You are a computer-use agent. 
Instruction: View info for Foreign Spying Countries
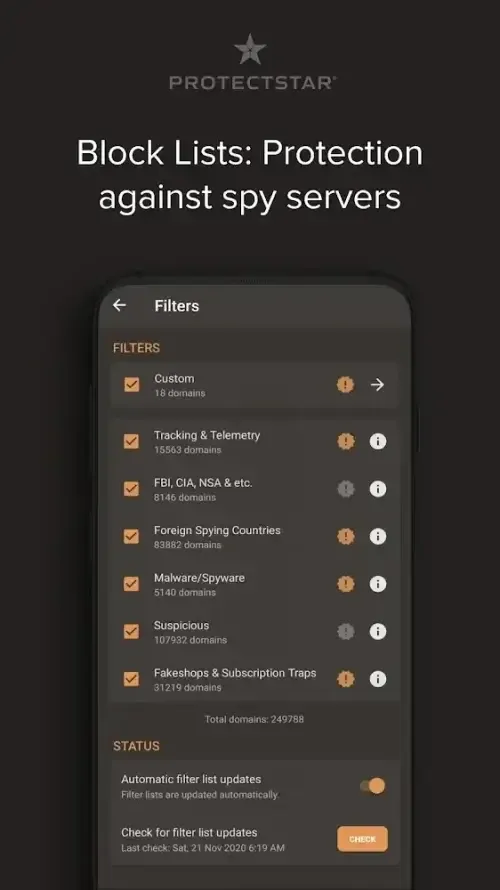tap(378, 536)
